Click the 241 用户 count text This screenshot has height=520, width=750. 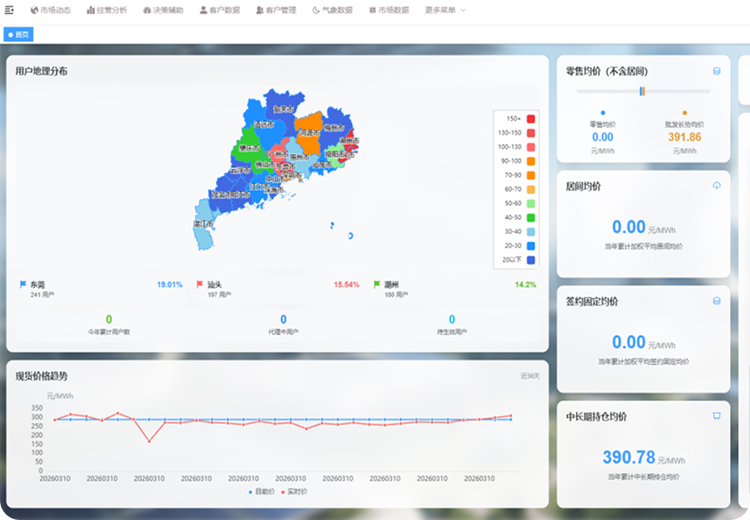tap(42, 295)
